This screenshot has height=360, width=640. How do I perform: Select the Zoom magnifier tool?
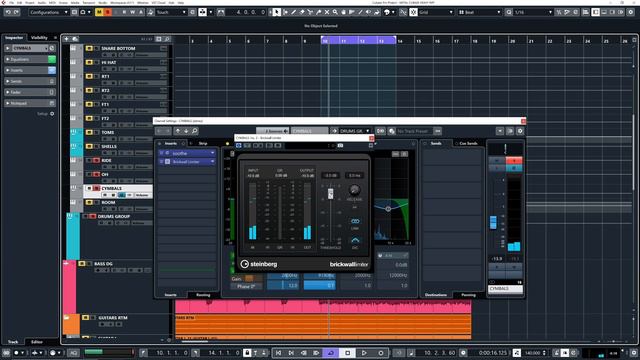(335, 12)
